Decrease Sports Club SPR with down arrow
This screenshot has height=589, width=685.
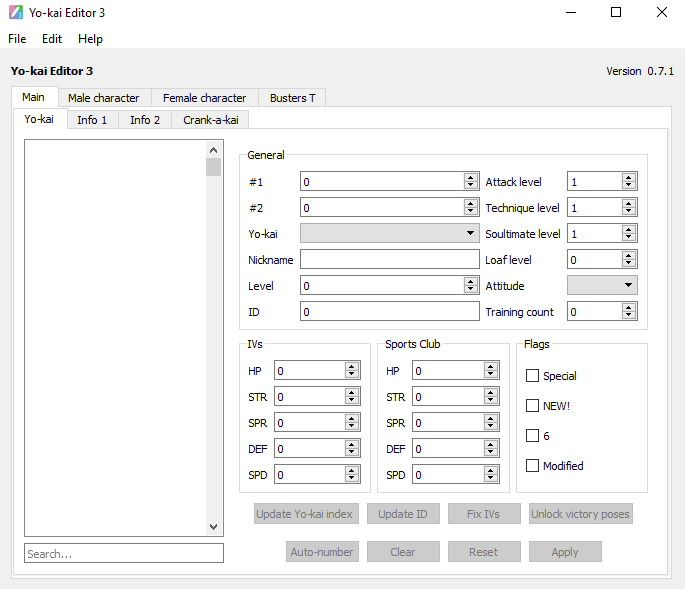491,427
